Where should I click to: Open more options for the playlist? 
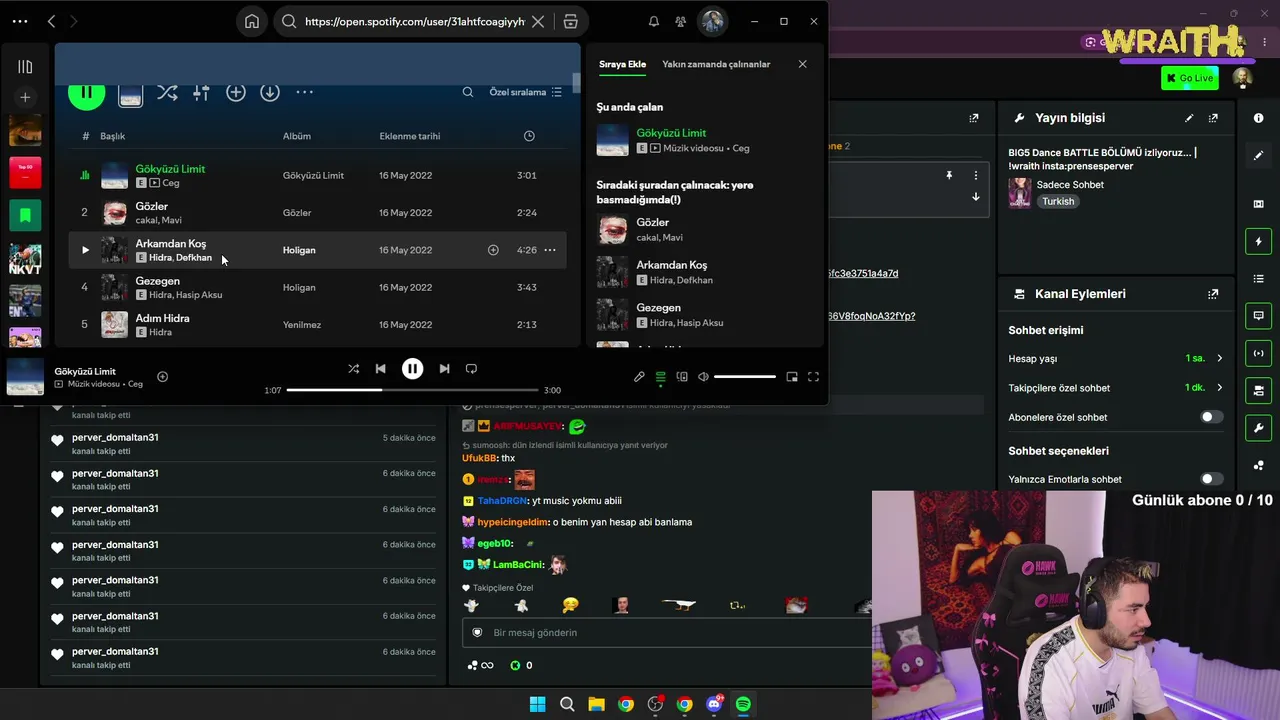coord(305,92)
